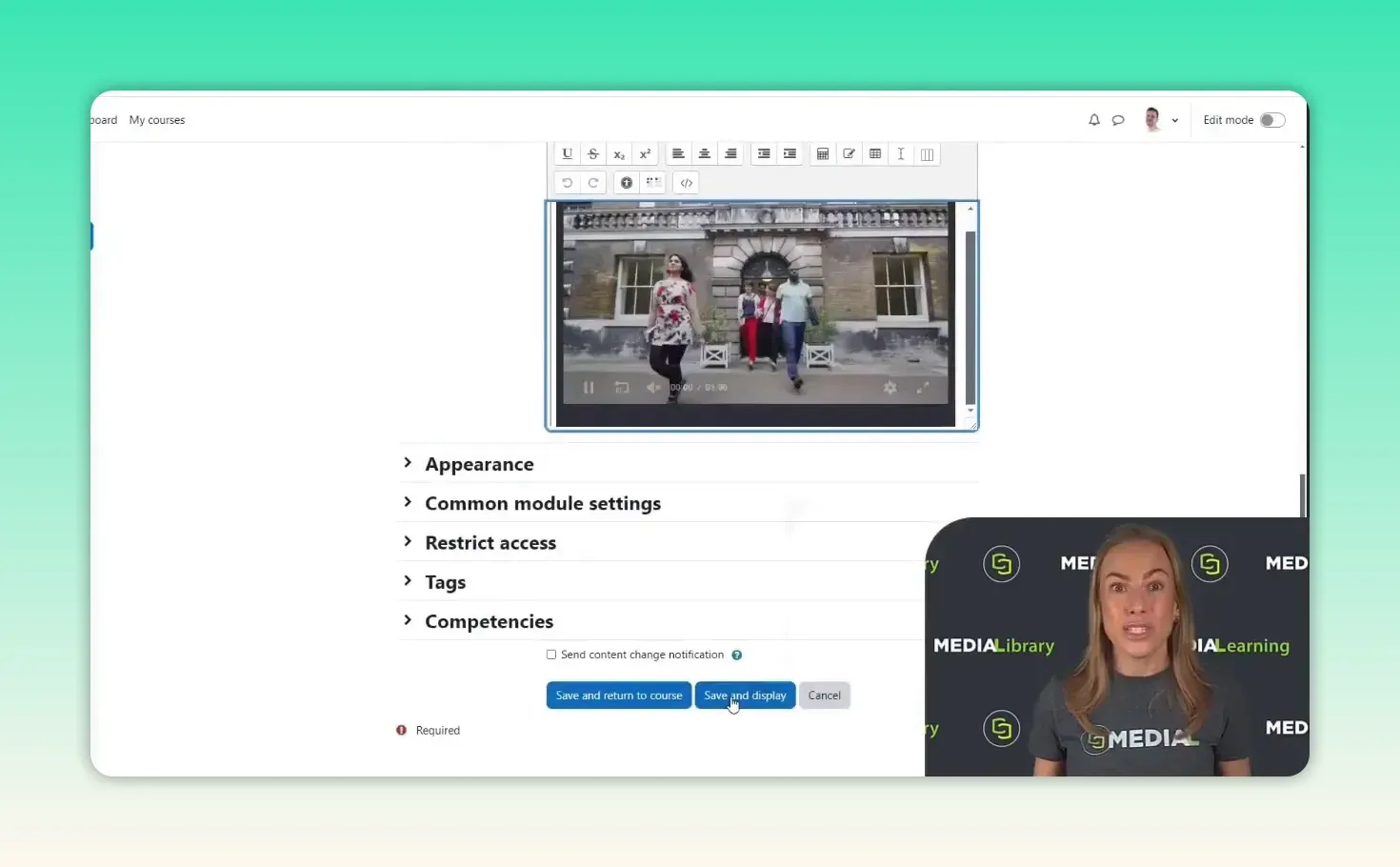This screenshot has height=867, width=1400.
Task: Click Save and return to course
Action: point(619,696)
